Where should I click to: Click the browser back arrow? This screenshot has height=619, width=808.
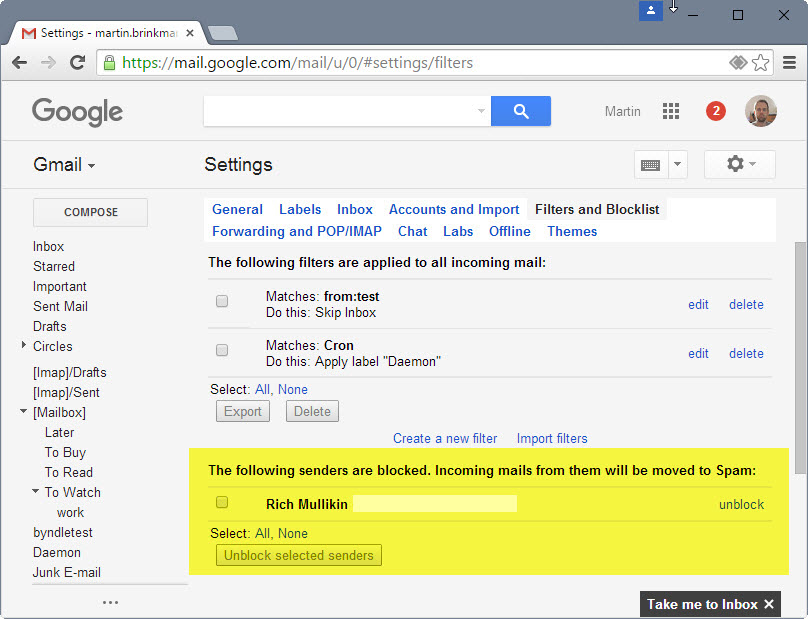[x=20, y=63]
